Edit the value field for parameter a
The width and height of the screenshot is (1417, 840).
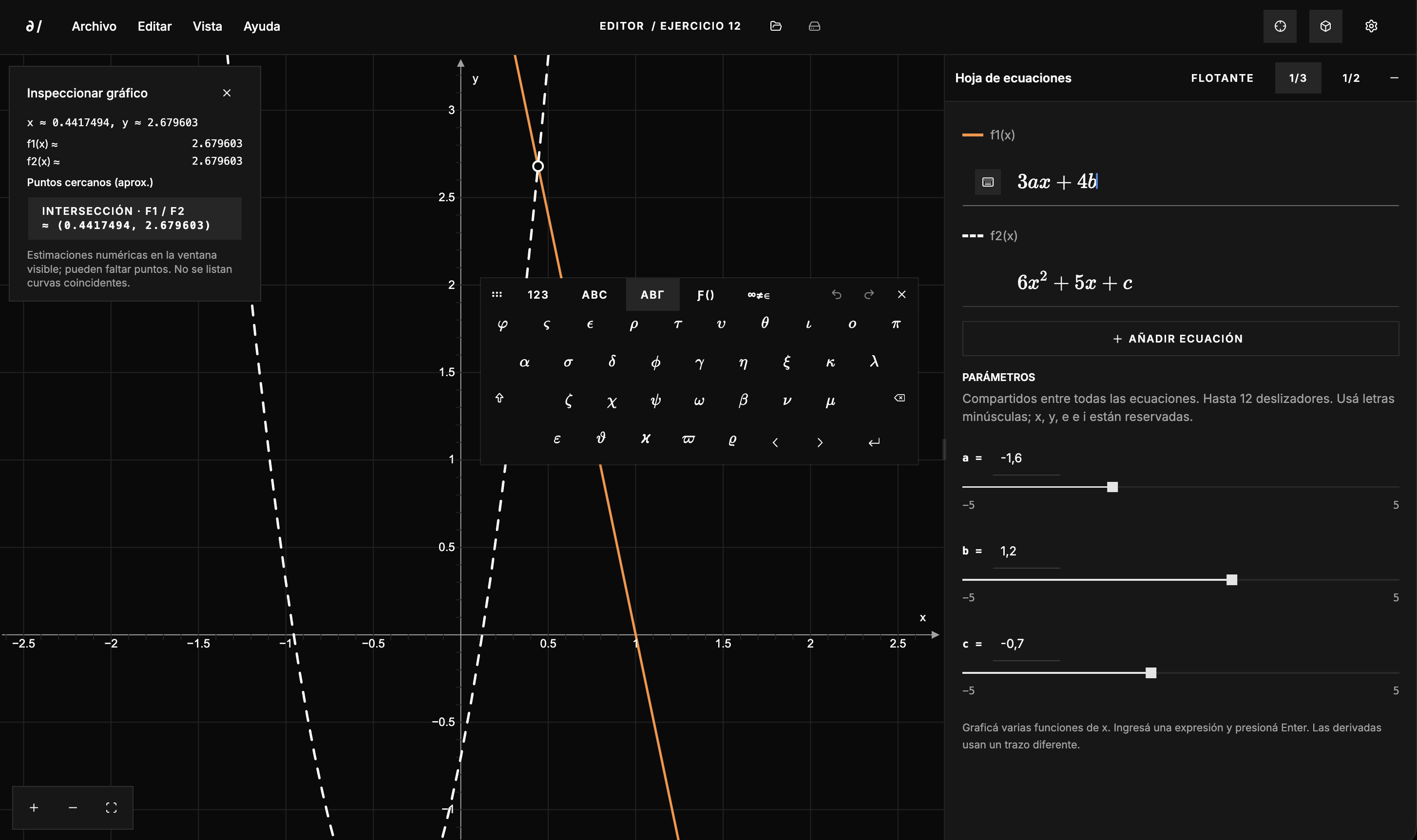point(1026,458)
